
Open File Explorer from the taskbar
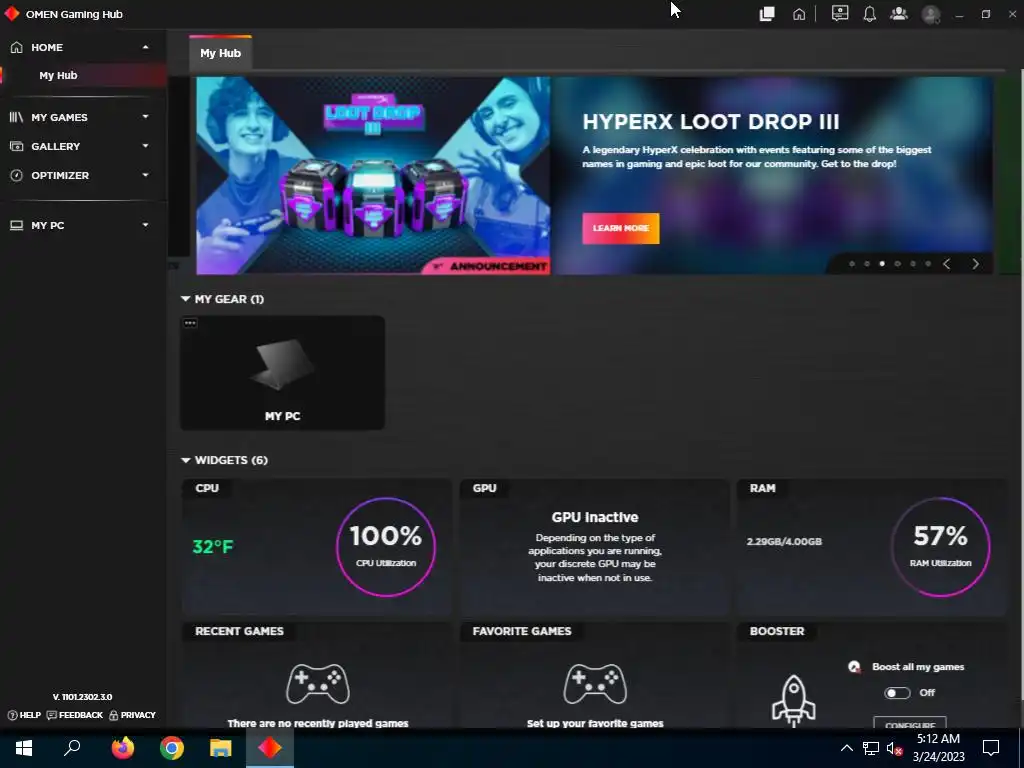[221, 748]
